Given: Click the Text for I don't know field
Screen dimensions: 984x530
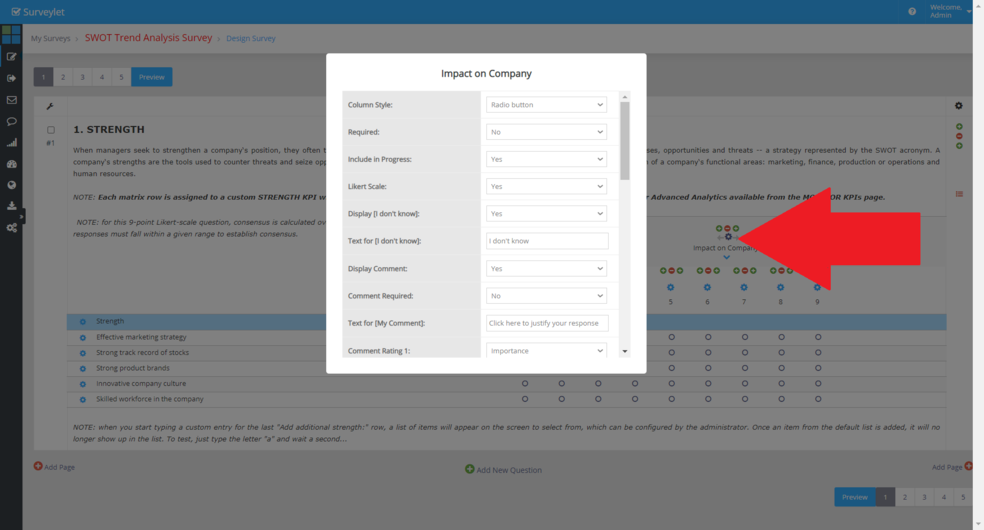Looking at the screenshot, I should click(x=546, y=241).
